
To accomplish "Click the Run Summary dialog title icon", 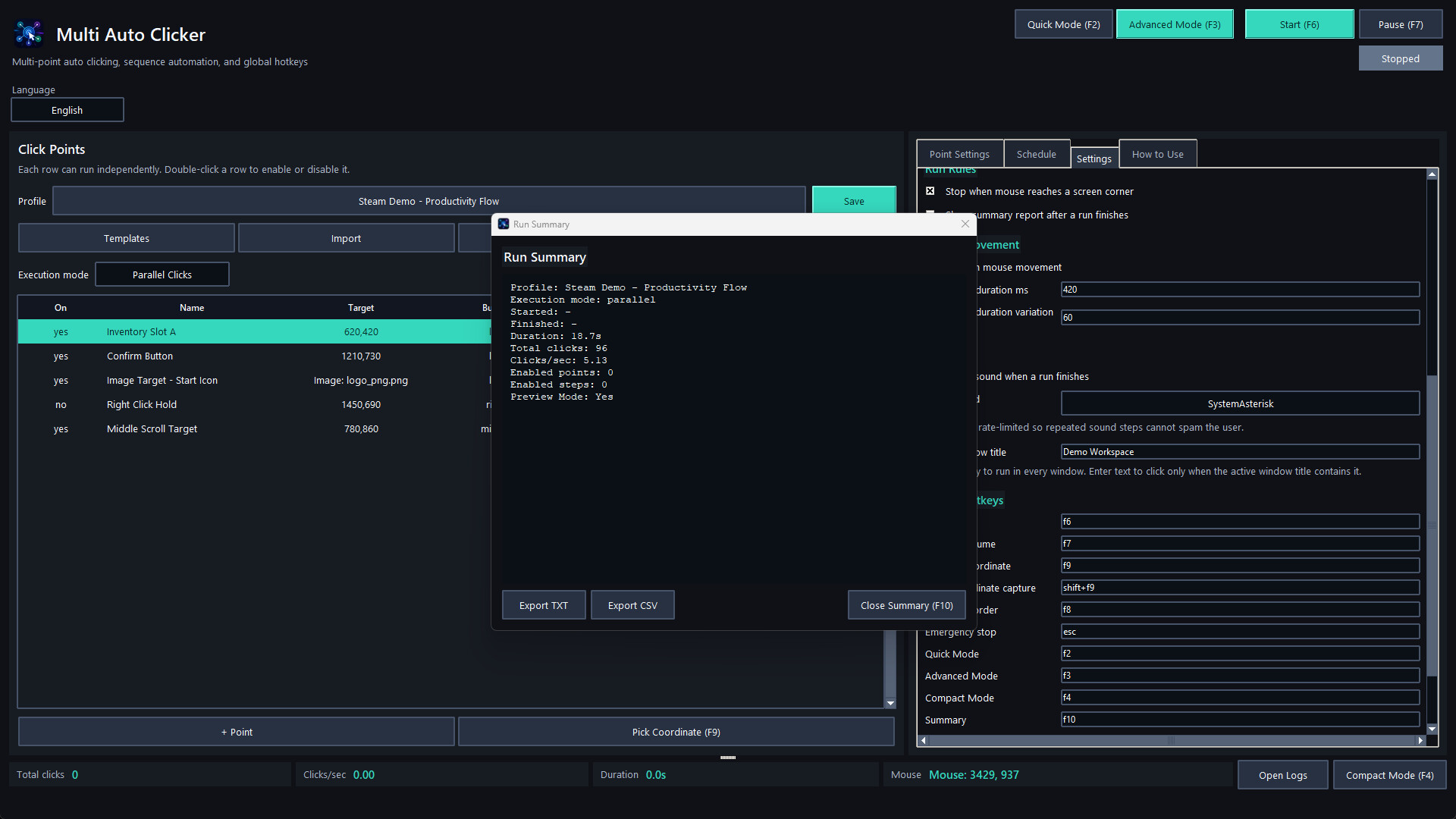I will pyautogui.click(x=504, y=224).
